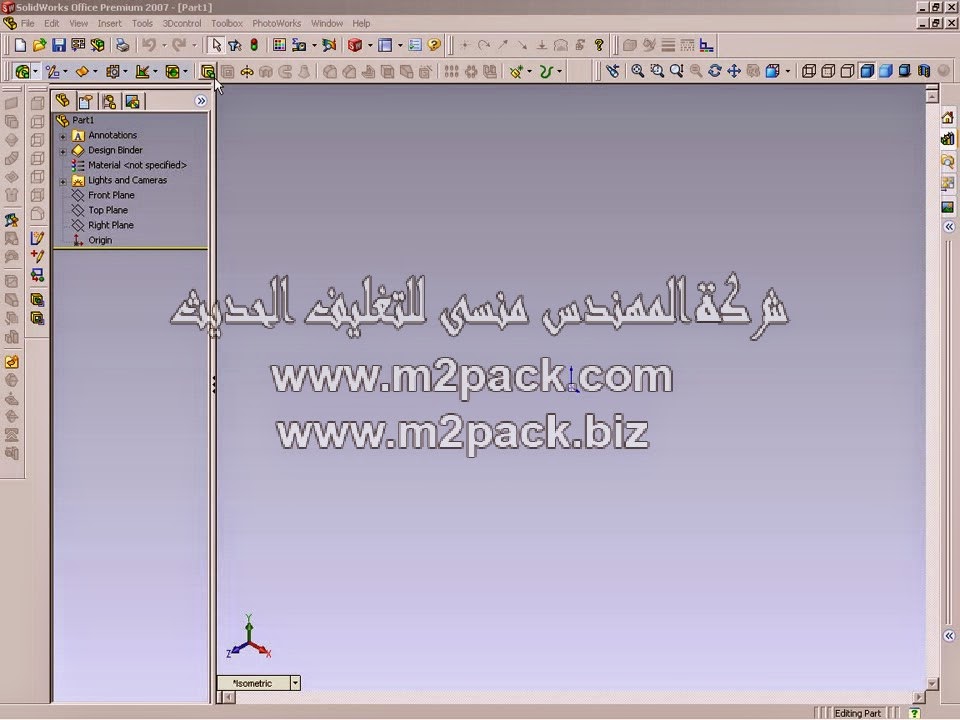Screen dimensions: 960x720
Task: Click the Revolve feature icon
Action: (x=246, y=72)
